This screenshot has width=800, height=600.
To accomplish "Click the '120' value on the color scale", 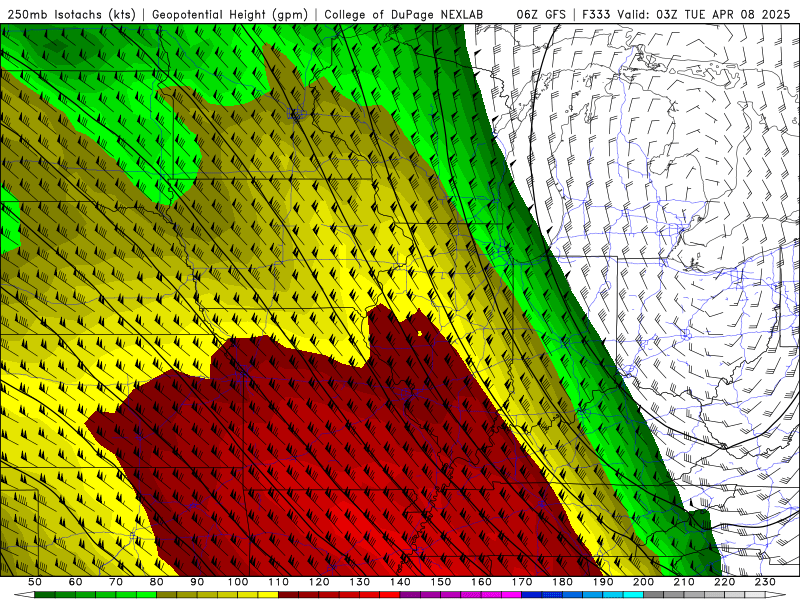I will click(319, 582).
